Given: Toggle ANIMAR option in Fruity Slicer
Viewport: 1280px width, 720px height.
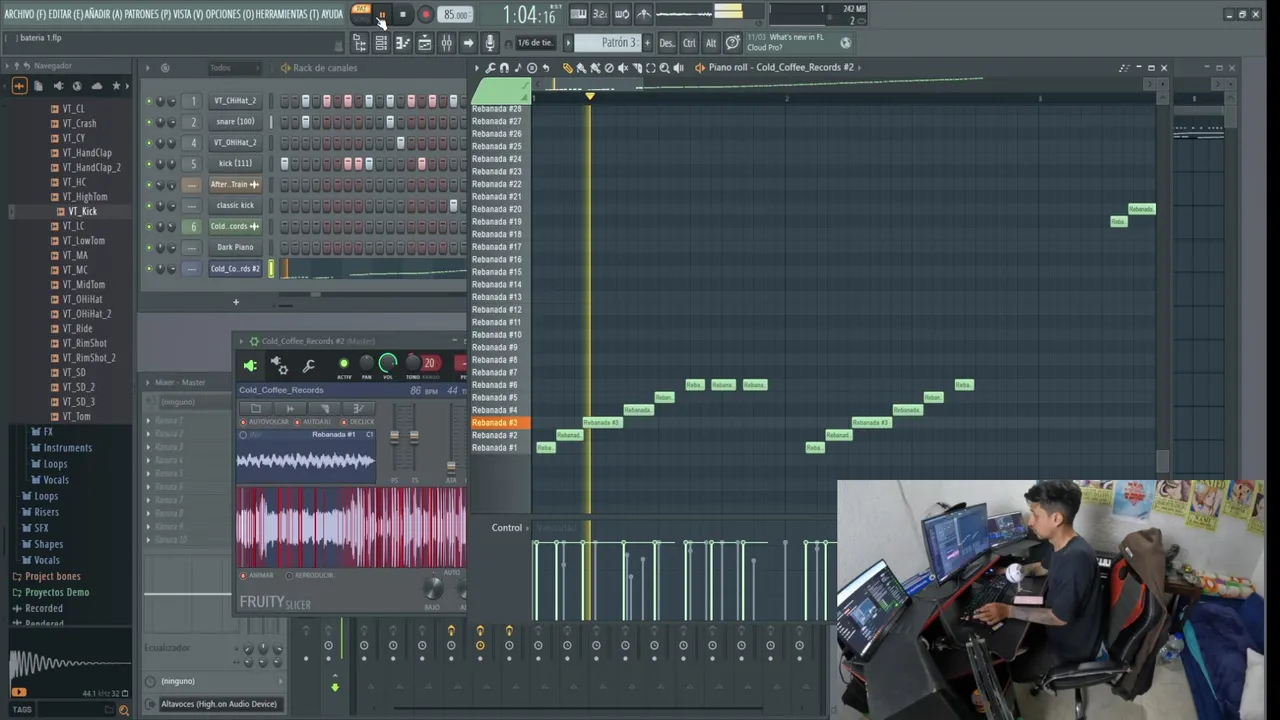Looking at the screenshot, I should click(243, 576).
